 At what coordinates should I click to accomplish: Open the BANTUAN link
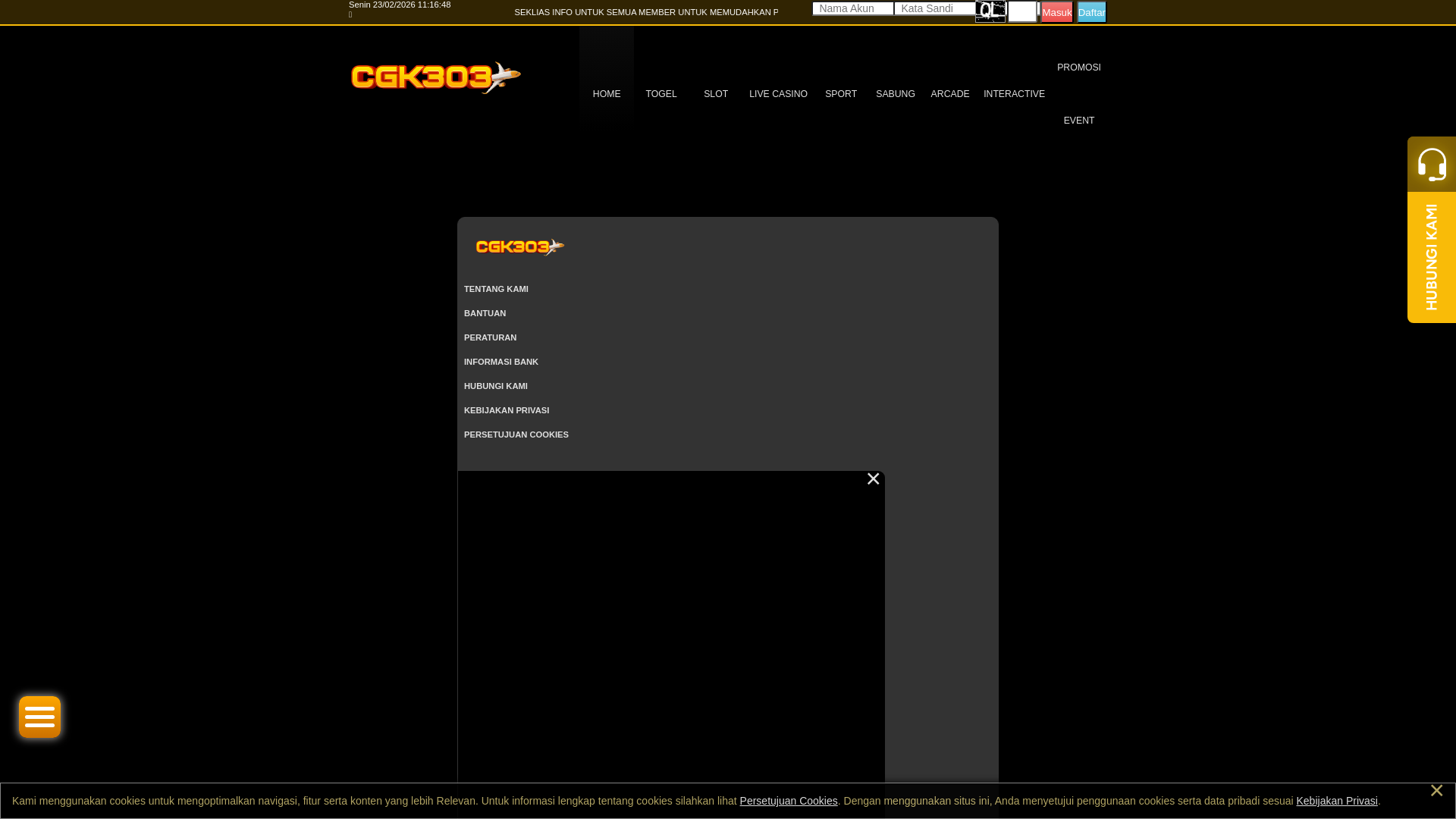pos(485,313)
